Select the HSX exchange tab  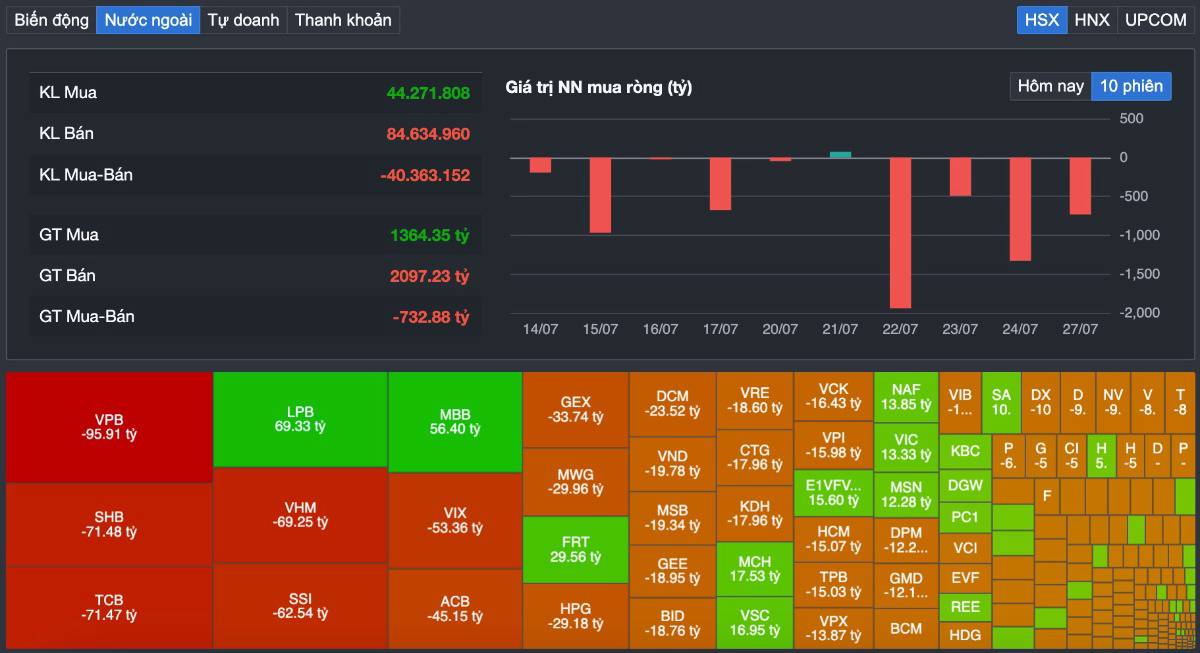click(x=1042, y=20)
